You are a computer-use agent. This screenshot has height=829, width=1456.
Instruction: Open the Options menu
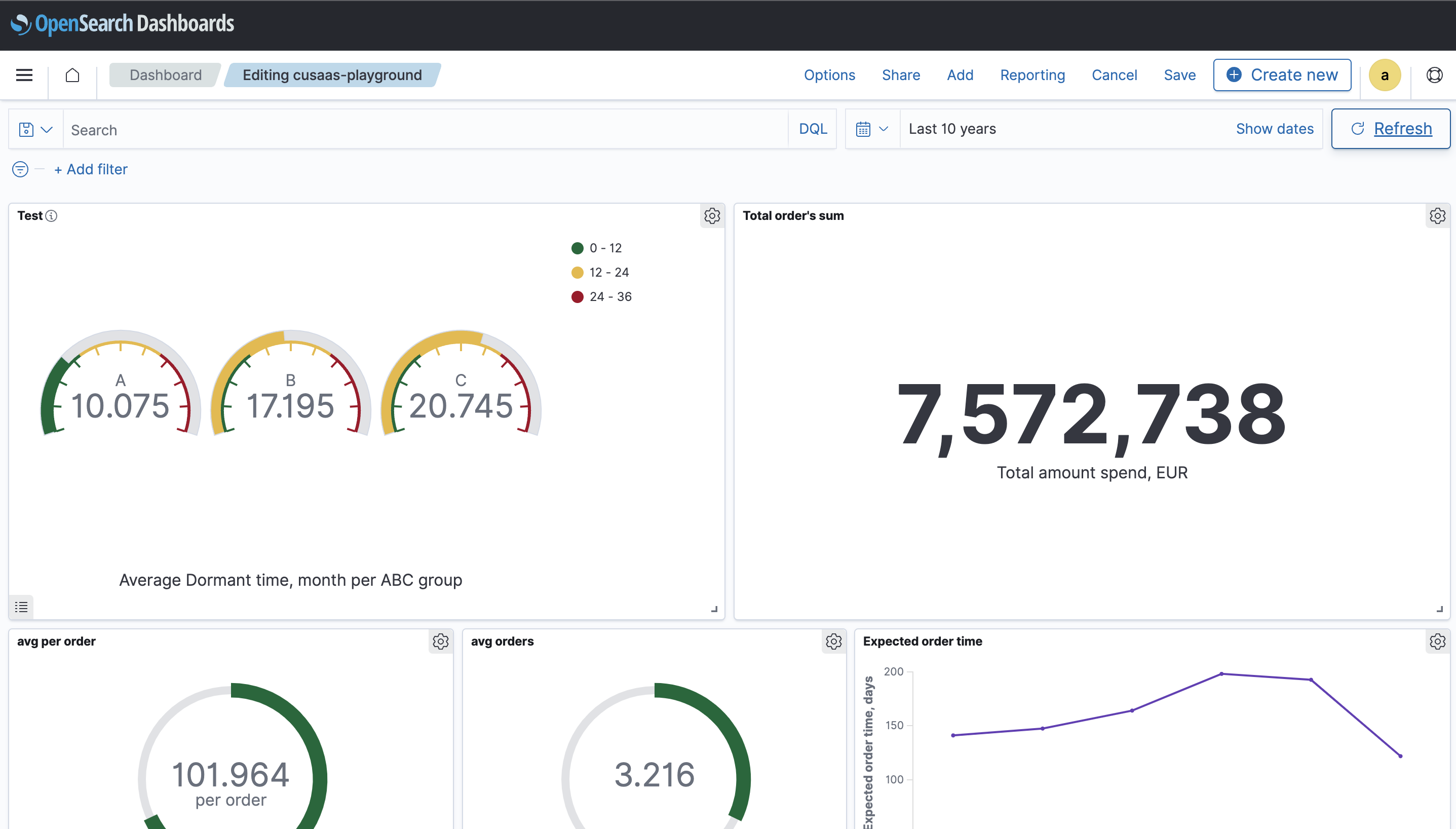(x=829, y=75)
